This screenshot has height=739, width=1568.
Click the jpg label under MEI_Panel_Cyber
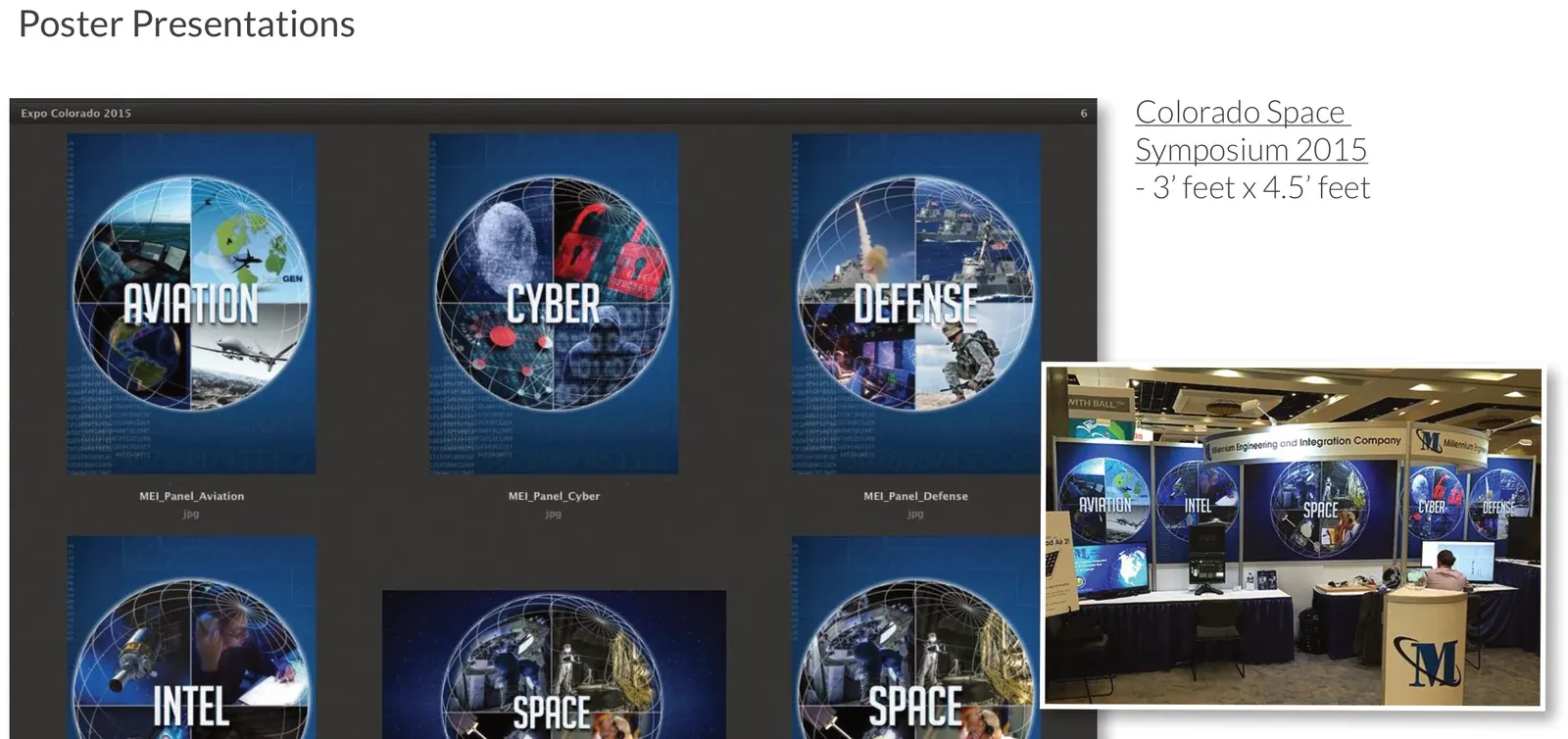coord(554,514)
